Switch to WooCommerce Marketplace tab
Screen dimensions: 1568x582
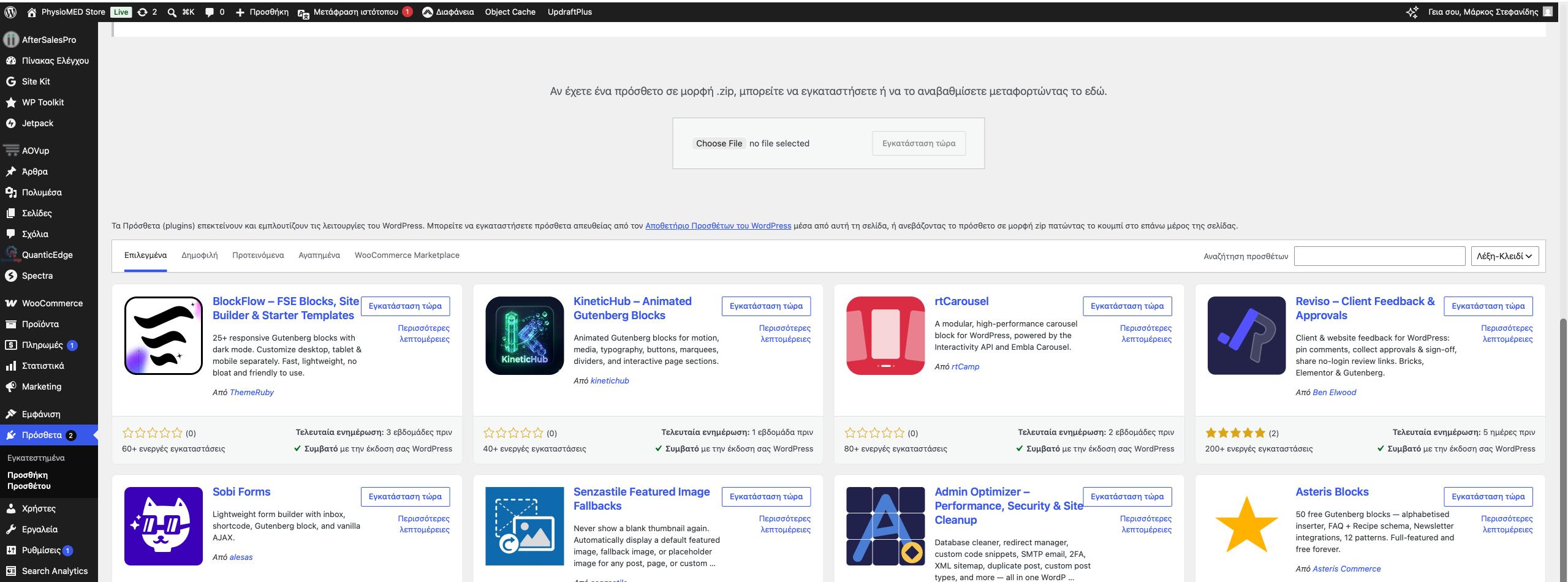[x=407, y=255]
